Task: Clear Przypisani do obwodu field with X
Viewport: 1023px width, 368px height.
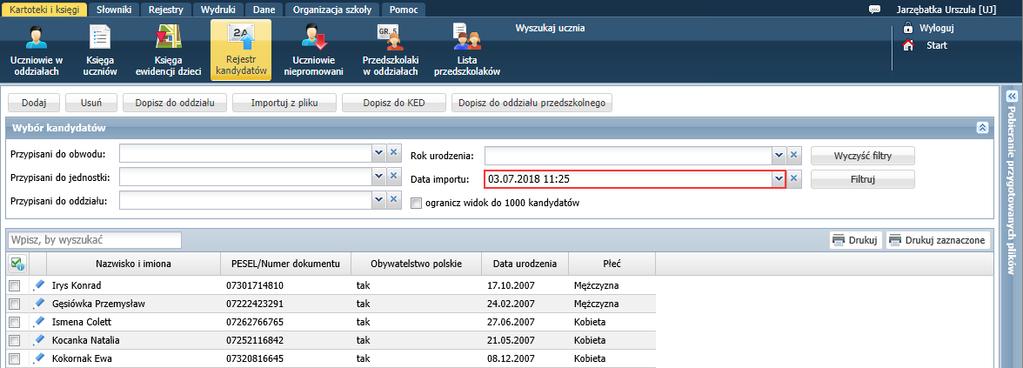Action: 393,154
